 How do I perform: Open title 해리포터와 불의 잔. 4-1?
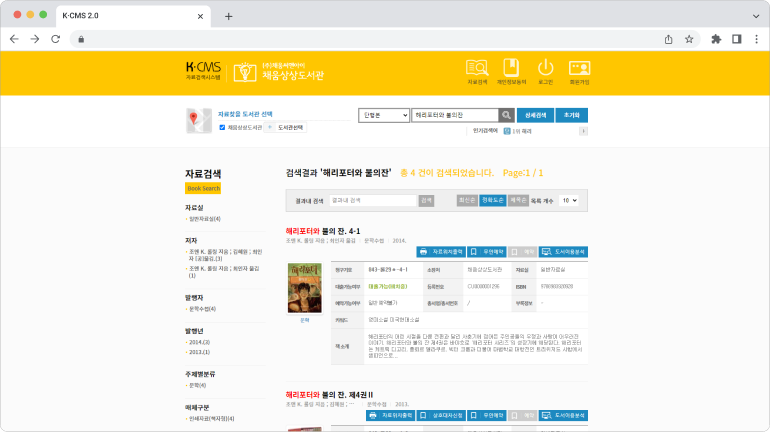[x=323, y=231]
